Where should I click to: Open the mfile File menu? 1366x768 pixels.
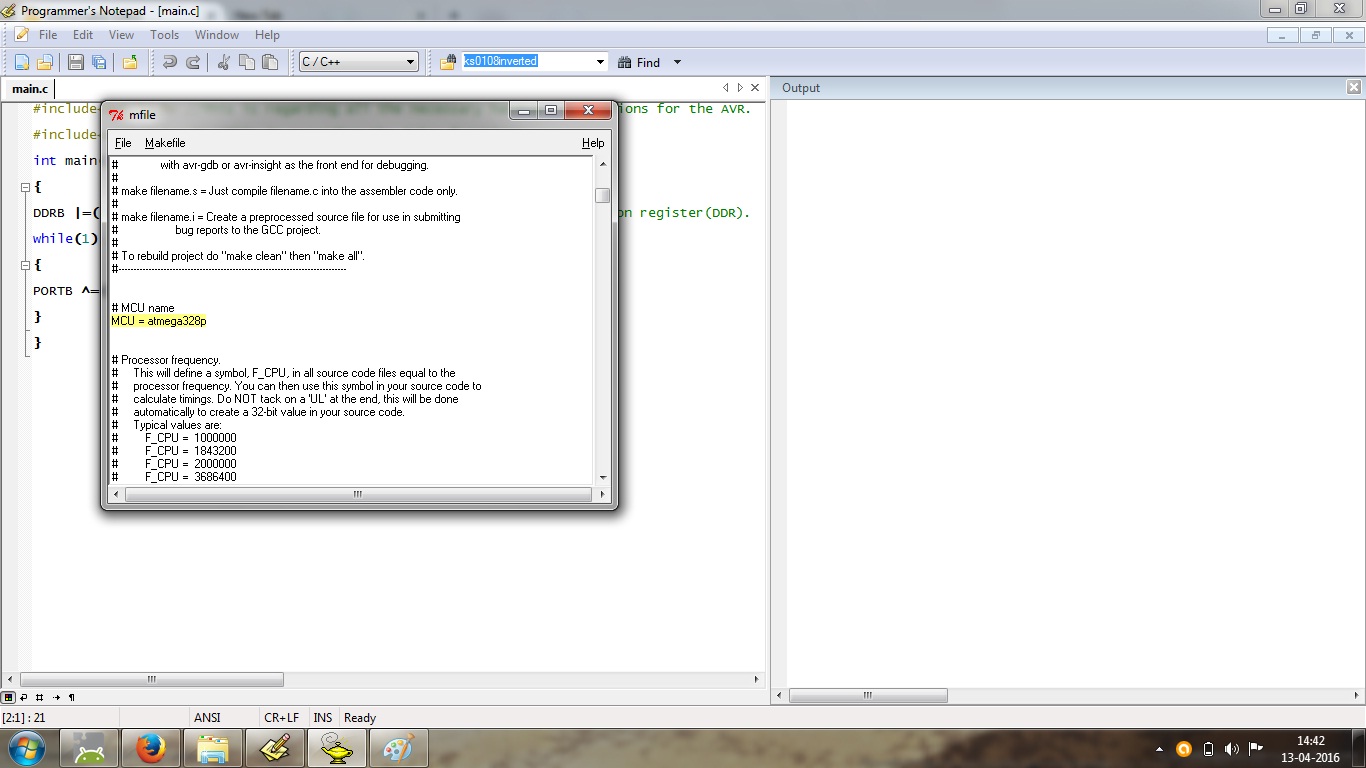[x=123, y=143]
